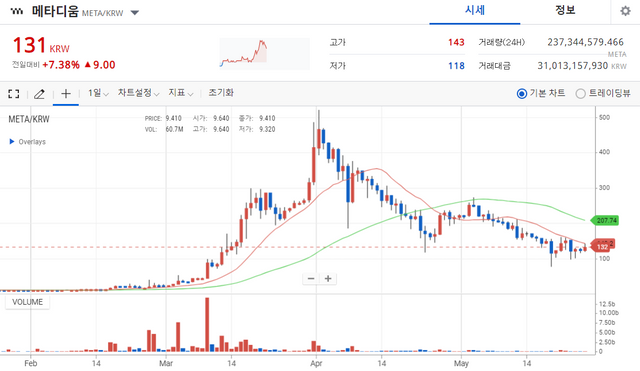
Task: Click the high price value 143
Action: pos(456,42)
